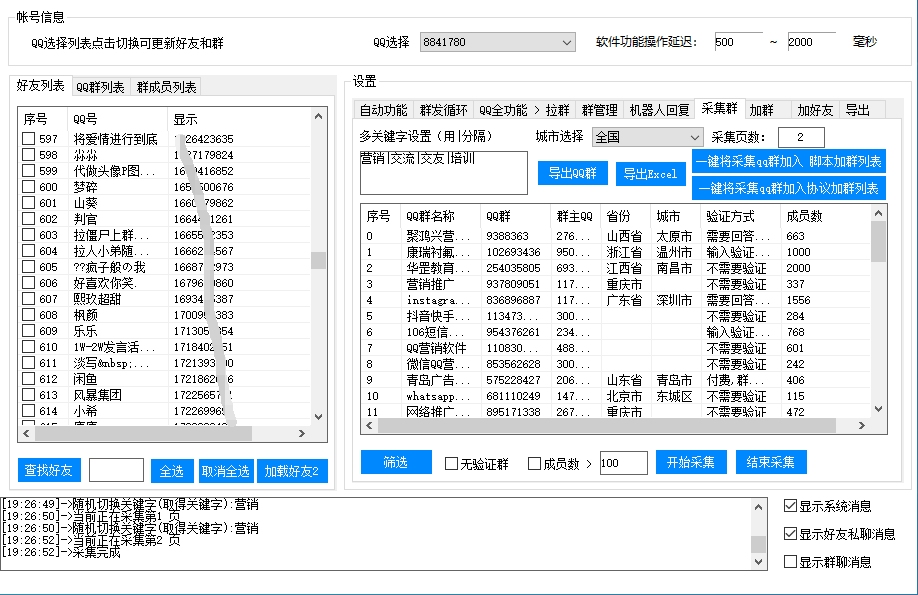Click the 结束采集 button

pos(771,462)
